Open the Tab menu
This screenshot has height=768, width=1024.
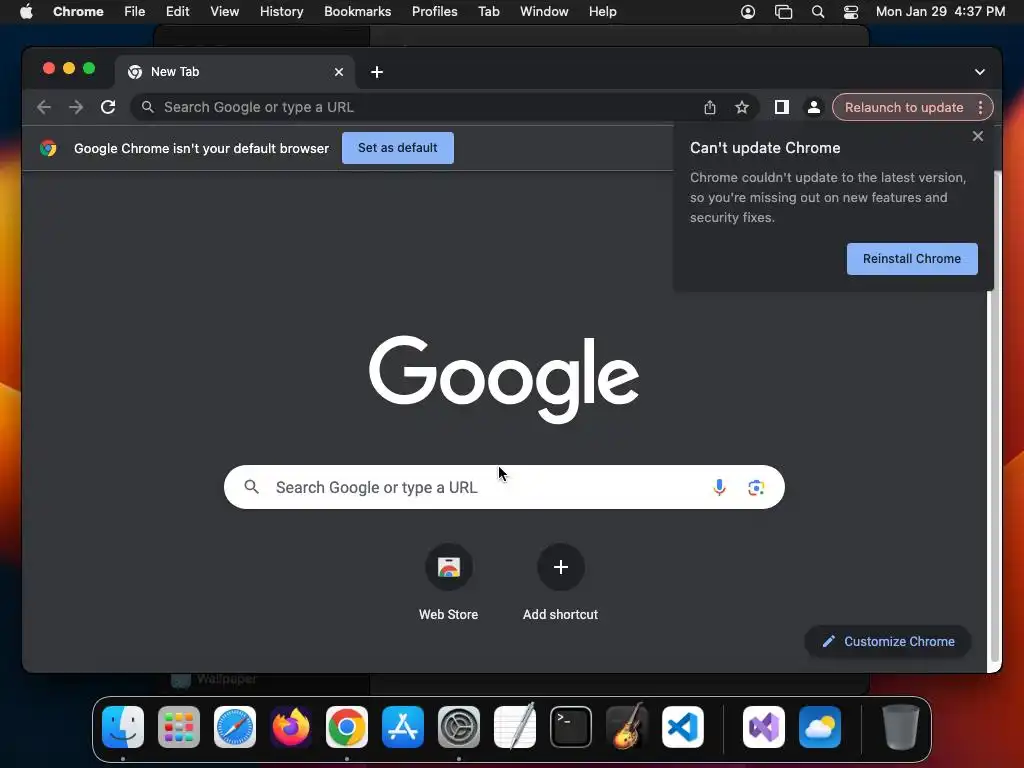[488, 12]
